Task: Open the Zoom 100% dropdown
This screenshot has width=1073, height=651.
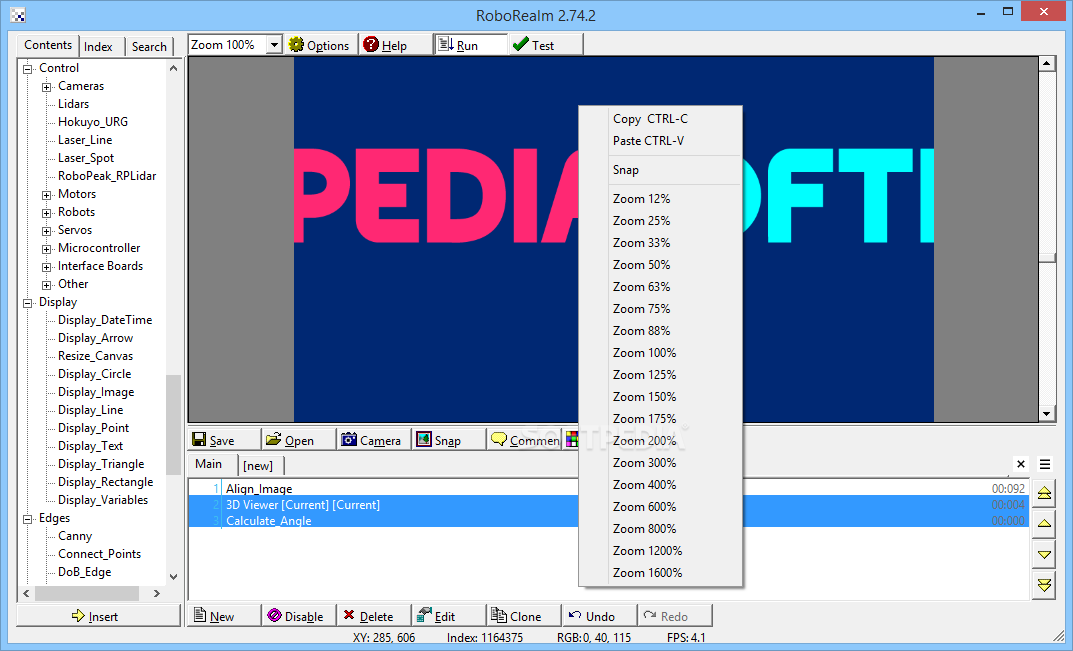Action: [274, 45]
